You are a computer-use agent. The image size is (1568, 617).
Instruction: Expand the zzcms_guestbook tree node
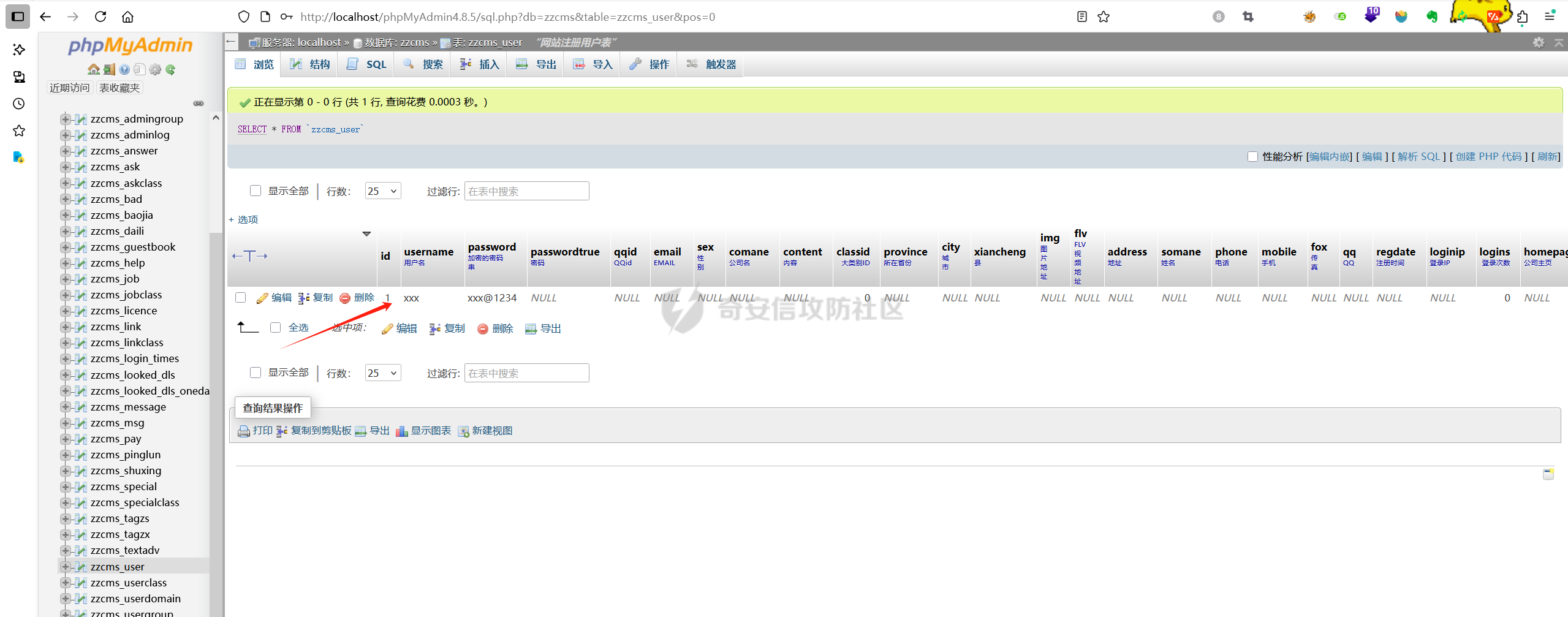pyautogui.click(x=65, y=247)
